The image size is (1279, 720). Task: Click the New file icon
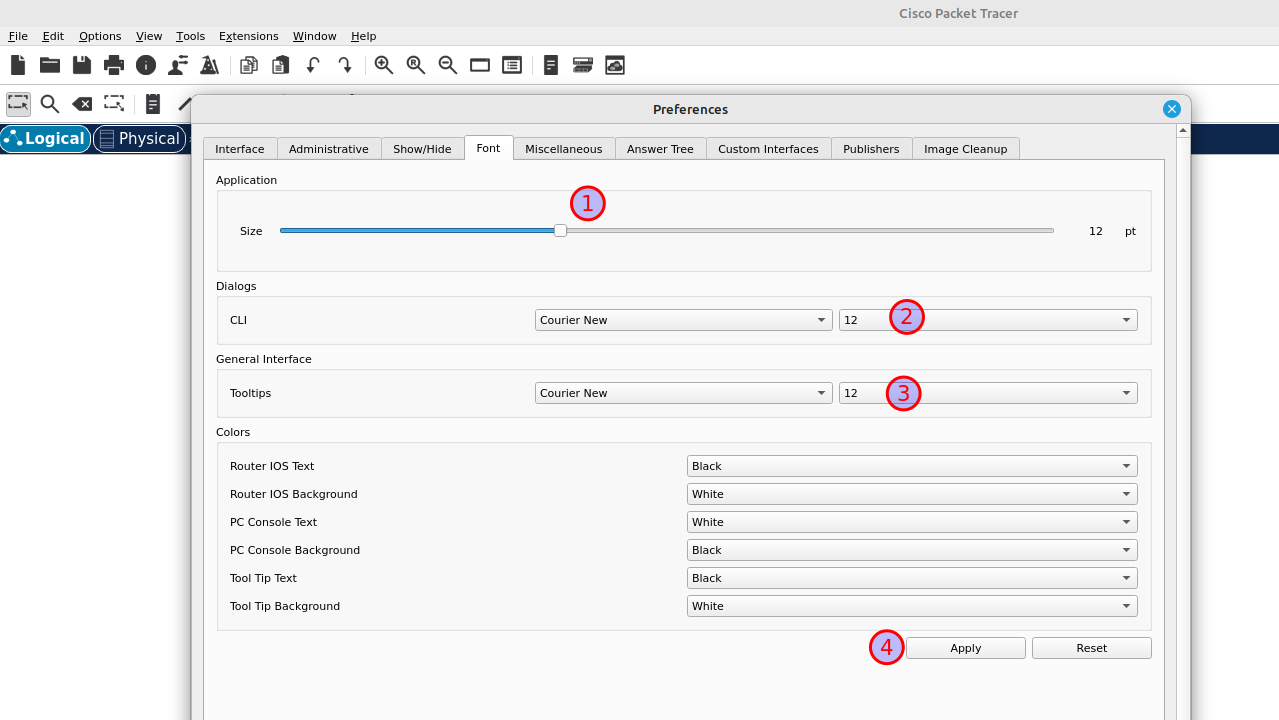click(18, 65)
